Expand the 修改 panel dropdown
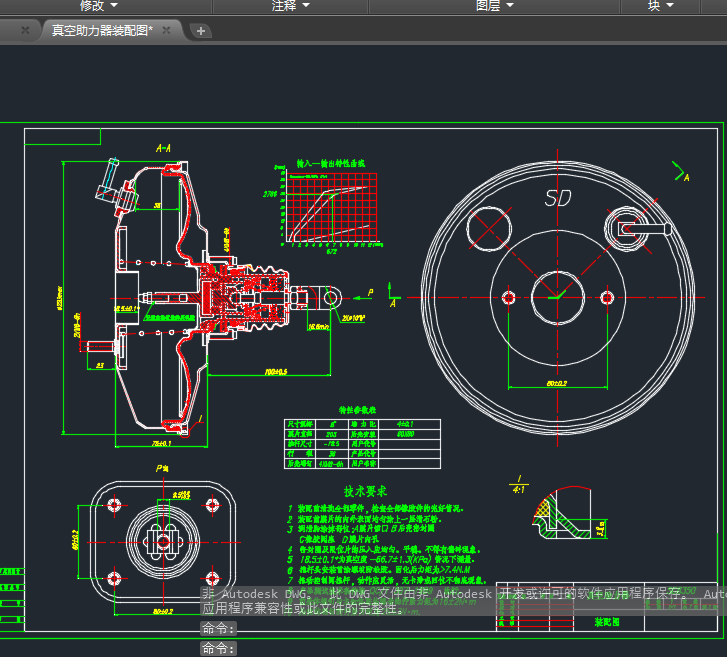Screen dimensions: 727x657 [x=99, y=5]
